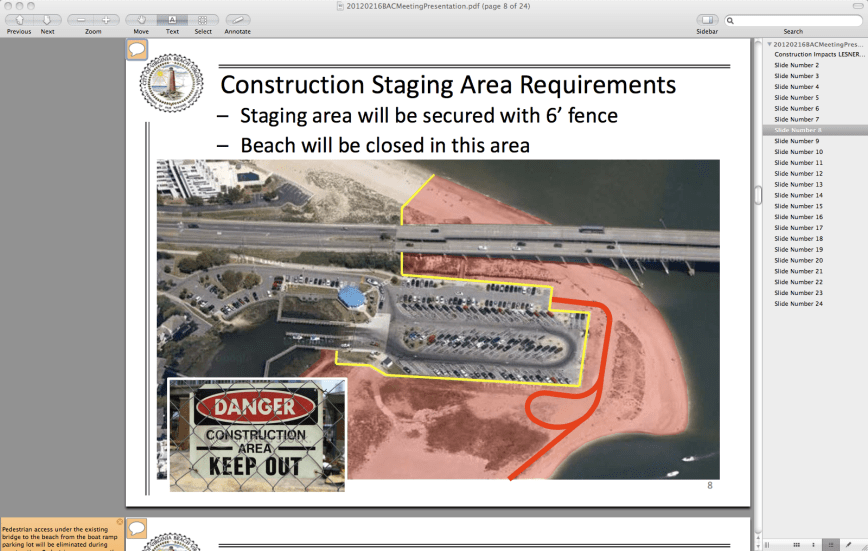This screenshot has height=551, width=868.
Task: Show annotations list with pencil icon
Action: pos(848,545)
